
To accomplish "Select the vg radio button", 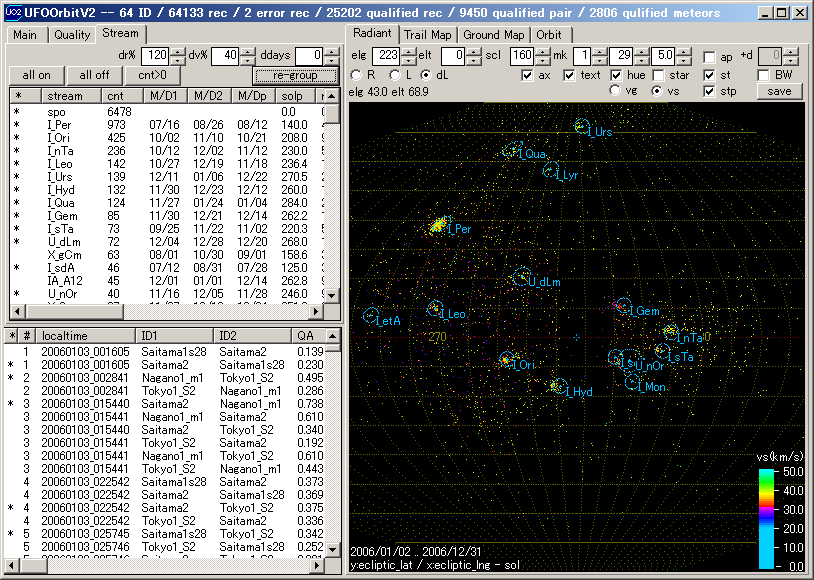I will pyautogui.click(x=616, y=91).
